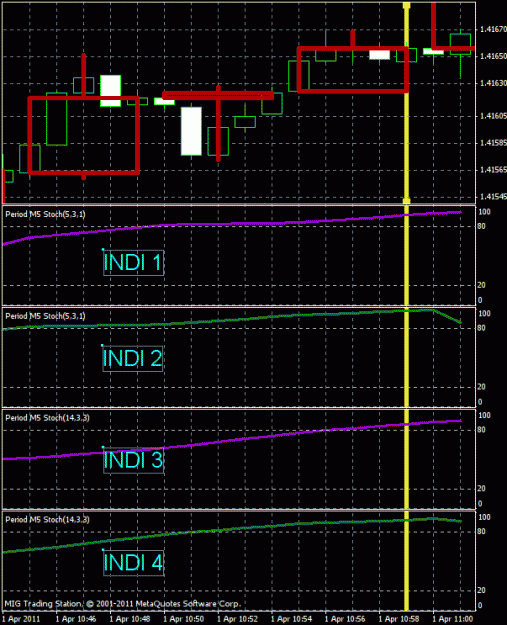Click the 1 Apr 10:50 time label
The height and width of the screenshot is (625, 507).
click(x=183, y=619)
